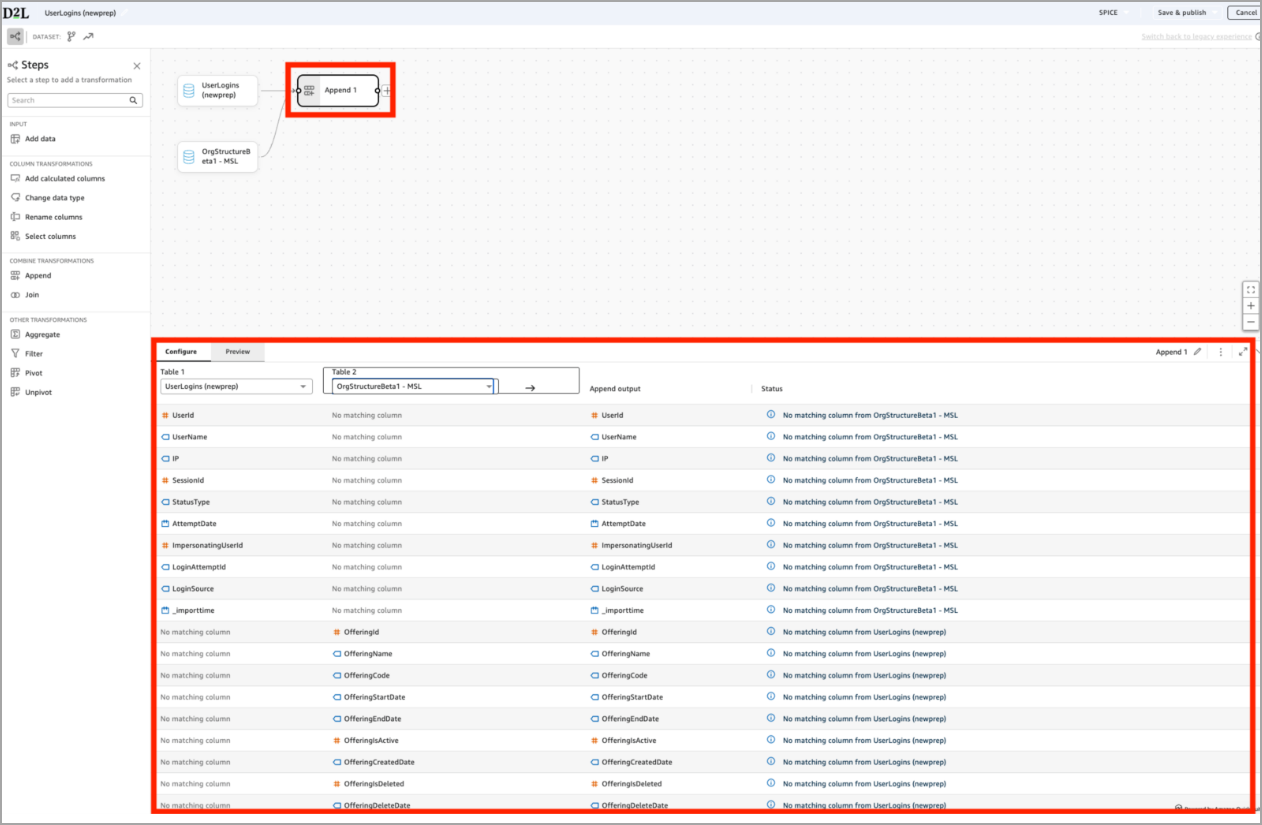Screen dimensions: 1262x825
Task: Select the OrgStructureBeta1 - MSL node
Action: (217, 156)
